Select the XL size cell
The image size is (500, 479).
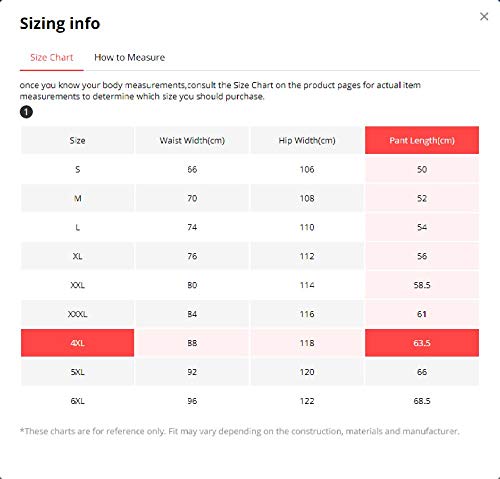77,256
